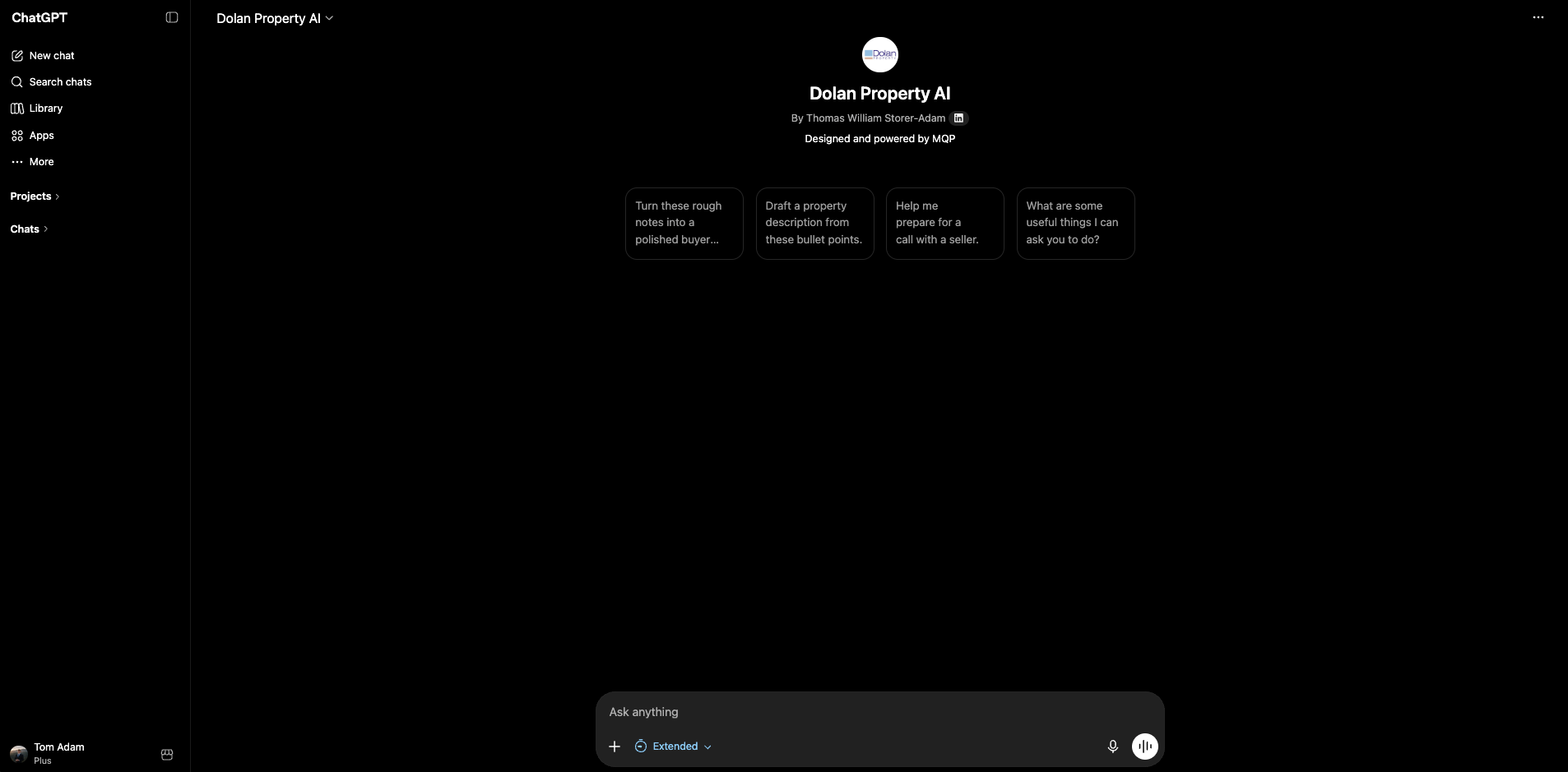Click the Dolan Property logo avatar
This screenshot has height=772, width=1568.
click(x=879, y=55)
